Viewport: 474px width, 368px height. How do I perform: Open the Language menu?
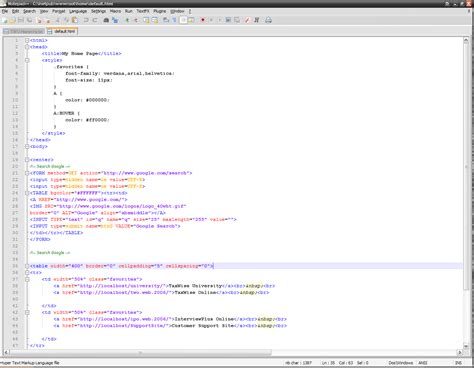point(78,11)
